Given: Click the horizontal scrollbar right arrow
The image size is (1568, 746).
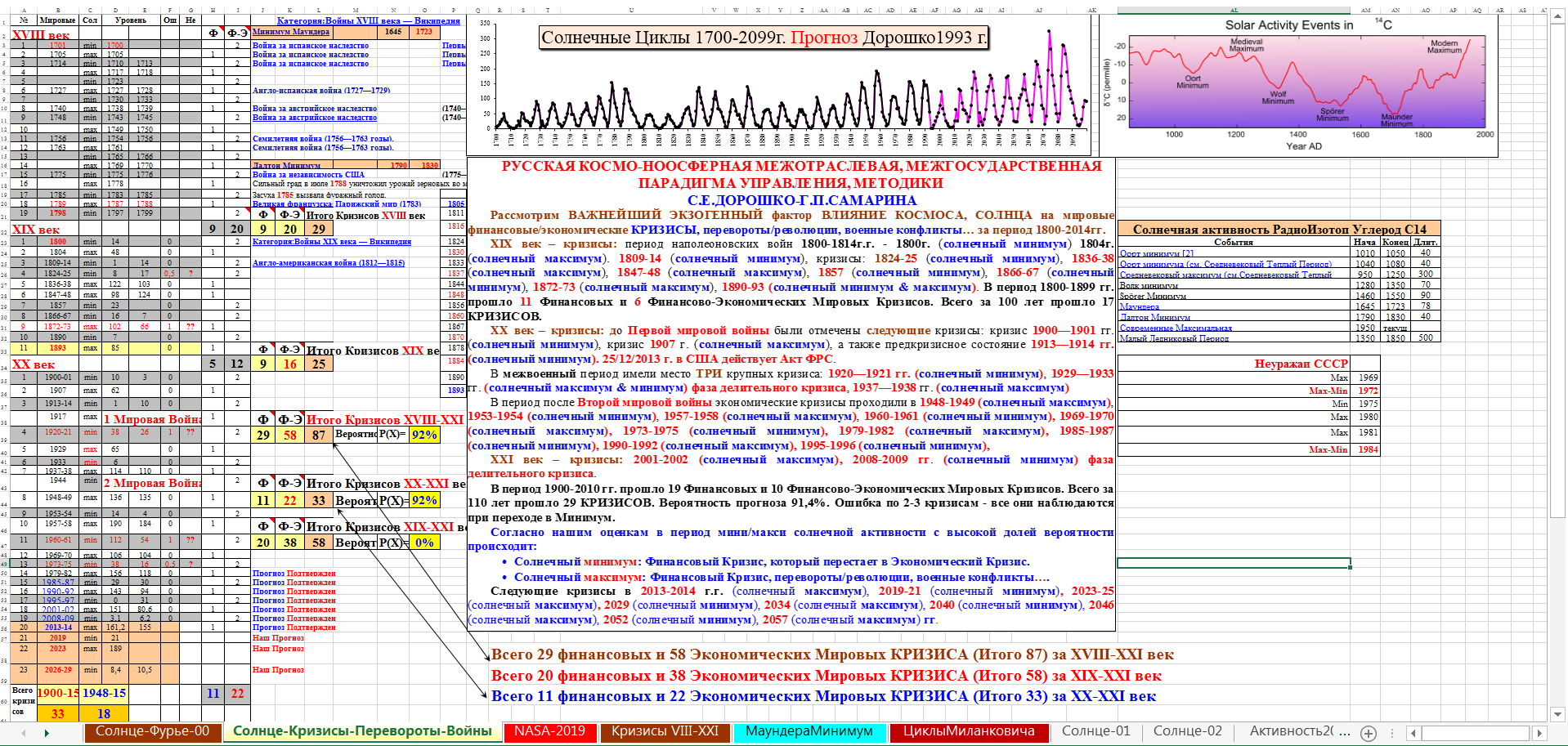Looking at the screenshot, I should point(1539,734).
